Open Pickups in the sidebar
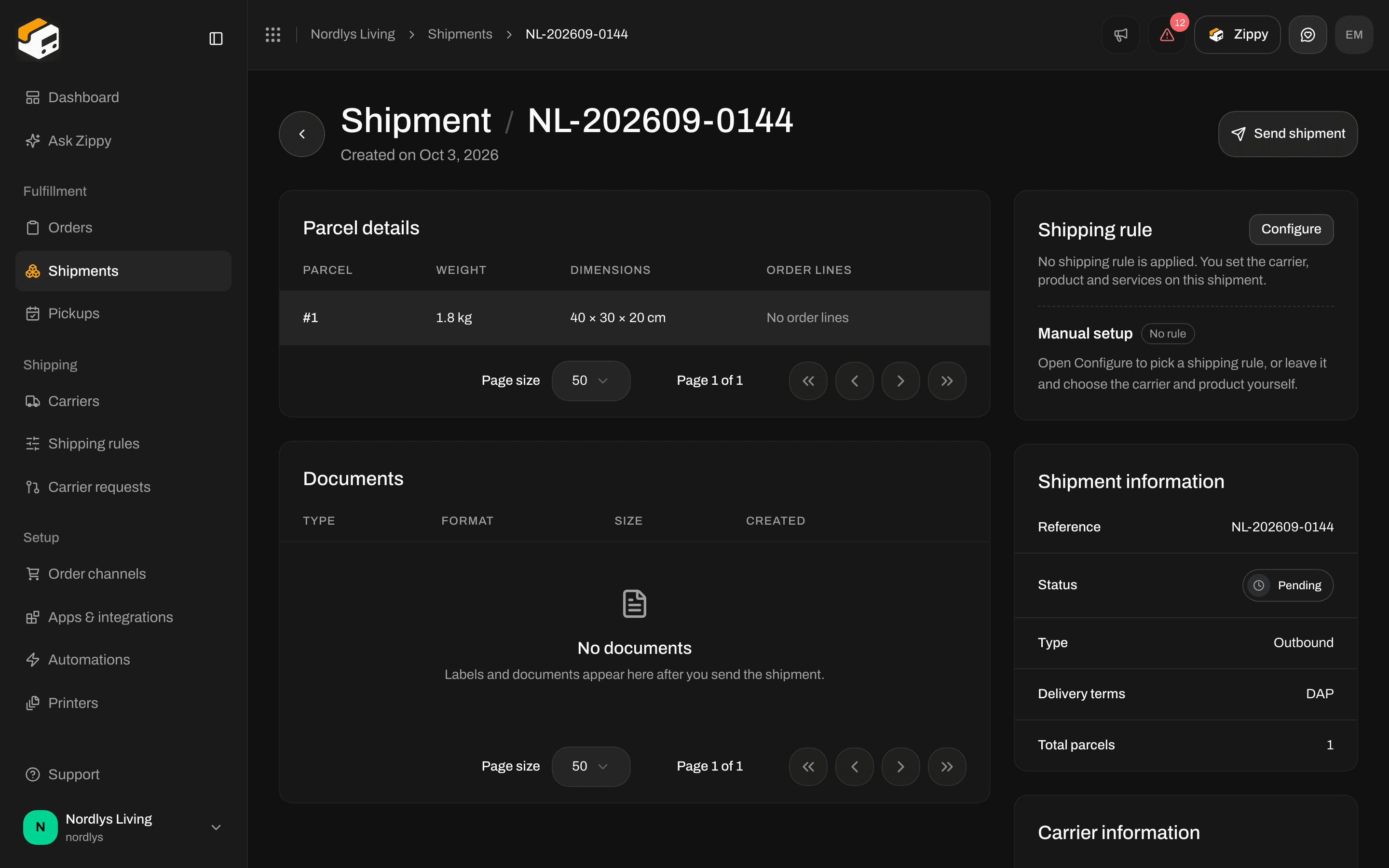The width and height of the screenshot is (1389, 868). pos(123,313)
